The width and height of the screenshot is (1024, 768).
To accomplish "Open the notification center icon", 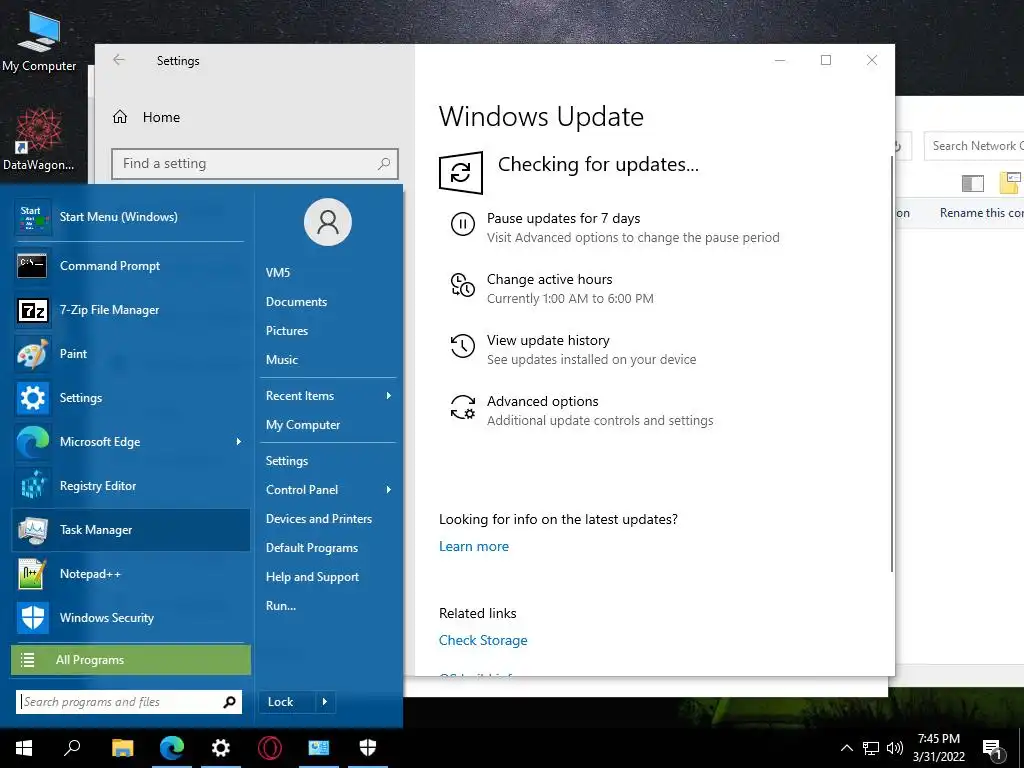I will coord(992,750).
